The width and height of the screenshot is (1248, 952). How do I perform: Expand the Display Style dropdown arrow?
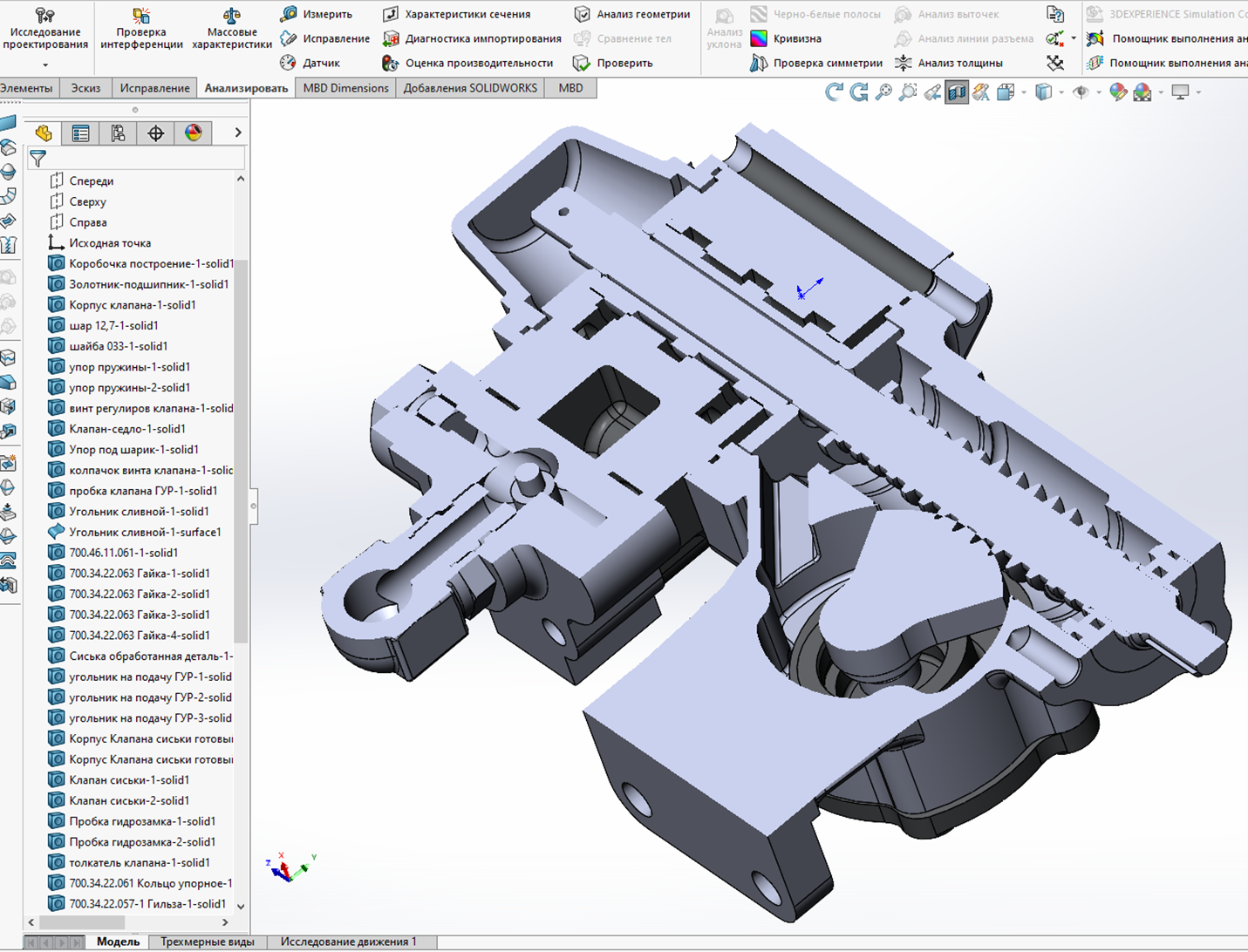point(1061,92)
